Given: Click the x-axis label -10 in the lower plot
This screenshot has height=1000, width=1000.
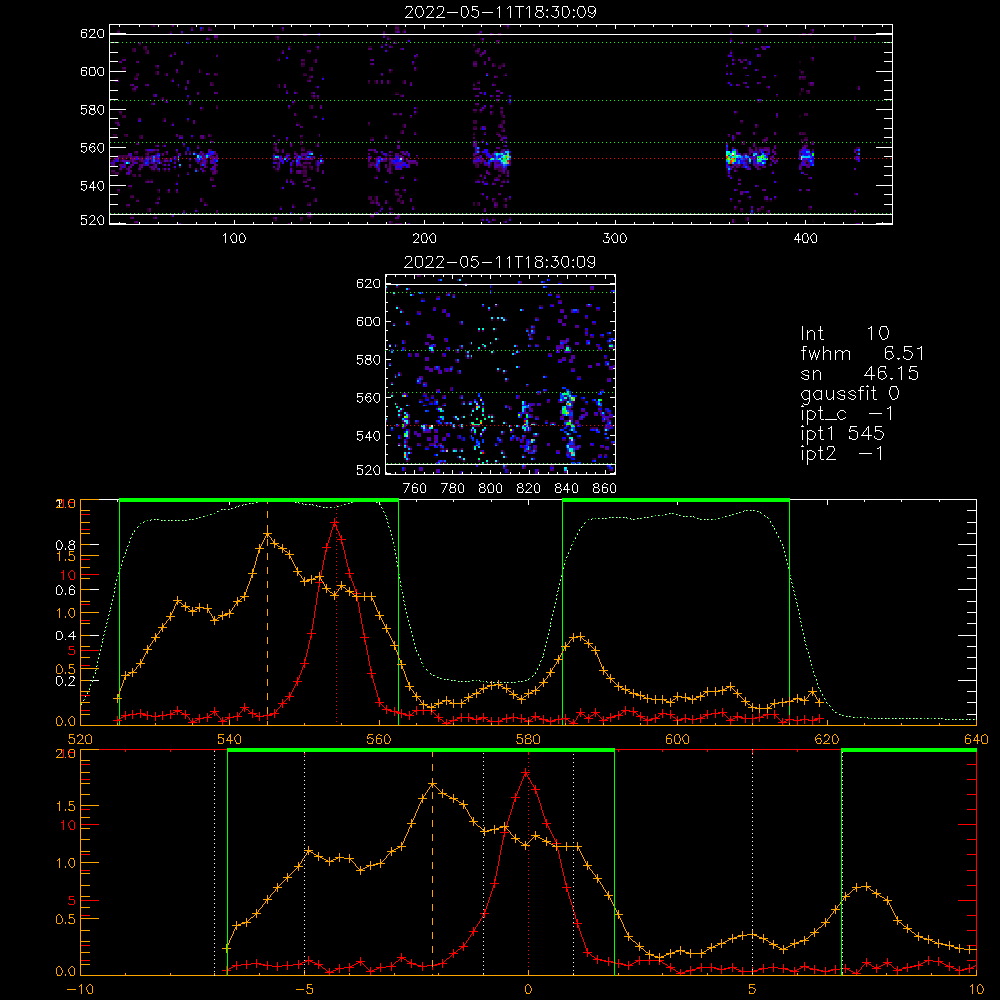Looking at the screenshot, I should tap(80, 989).
